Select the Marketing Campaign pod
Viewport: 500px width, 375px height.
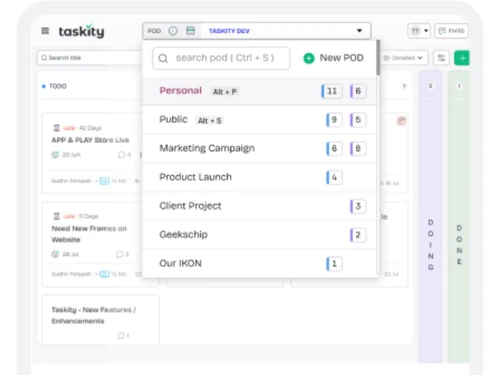point(259,149)
